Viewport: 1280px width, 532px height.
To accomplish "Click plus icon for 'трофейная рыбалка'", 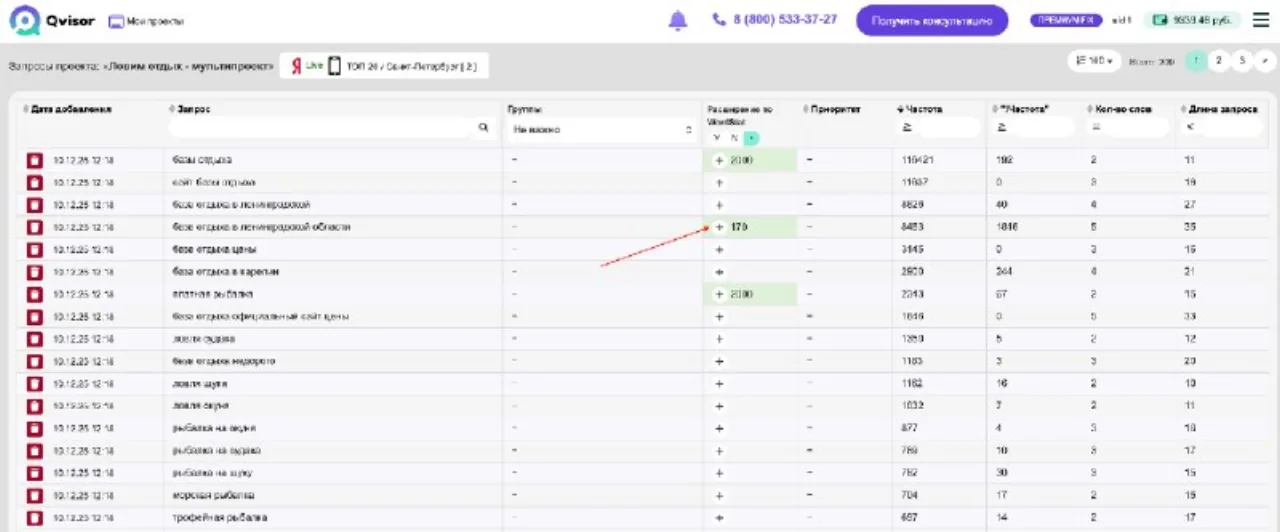I will pyautogui.click(x=719, y=518).
